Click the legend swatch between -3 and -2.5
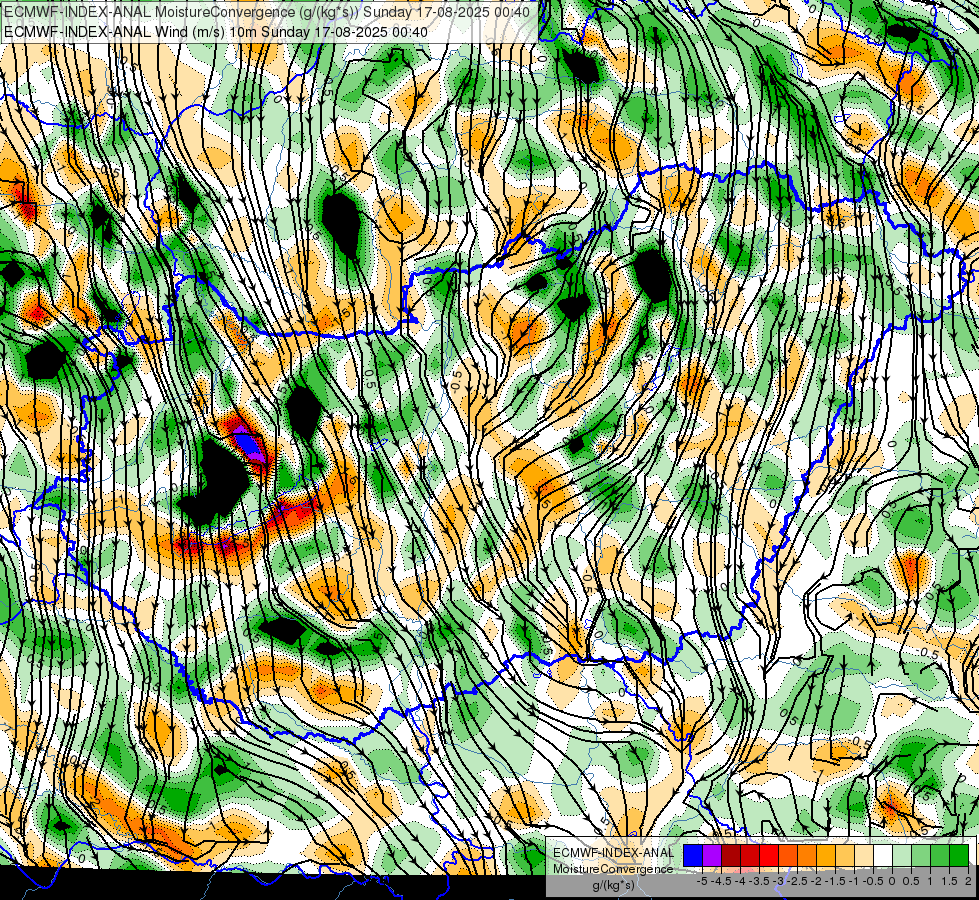 pos(788,855)
